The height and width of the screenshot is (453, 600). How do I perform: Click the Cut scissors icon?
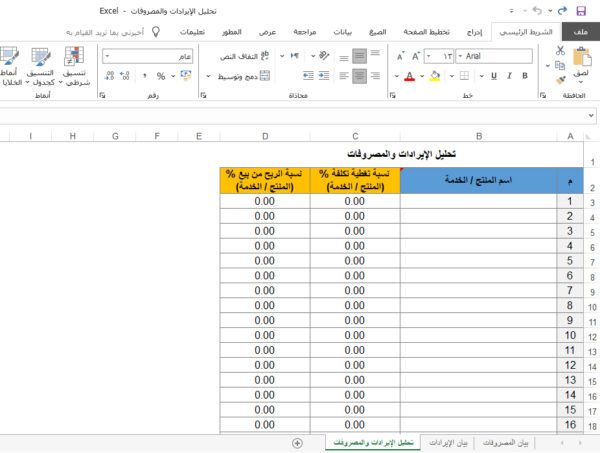coord(560,50)
